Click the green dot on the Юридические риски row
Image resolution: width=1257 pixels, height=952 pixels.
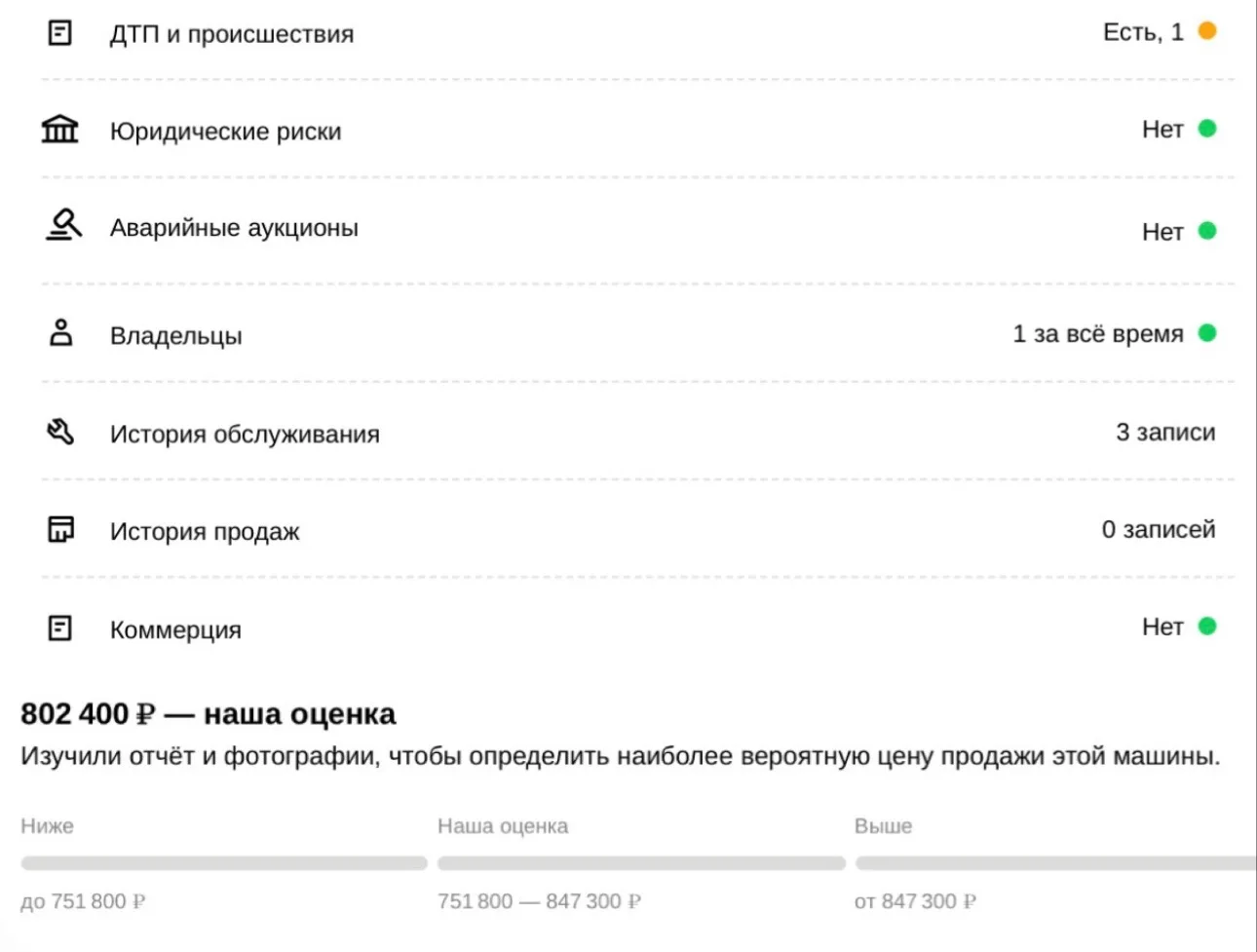pyautogui.click(x=1206, y=129)
